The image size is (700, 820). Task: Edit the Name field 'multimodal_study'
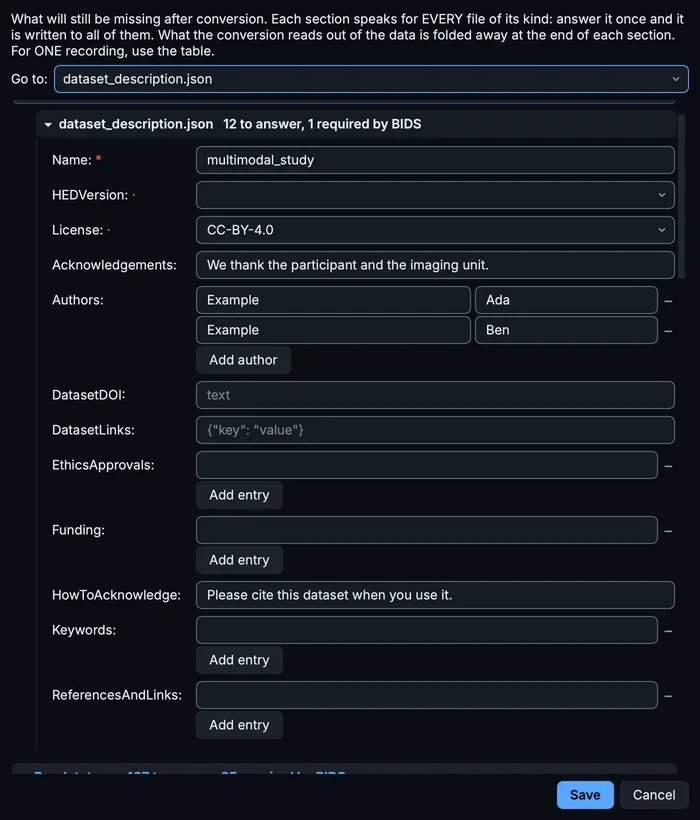coord(435,160)
